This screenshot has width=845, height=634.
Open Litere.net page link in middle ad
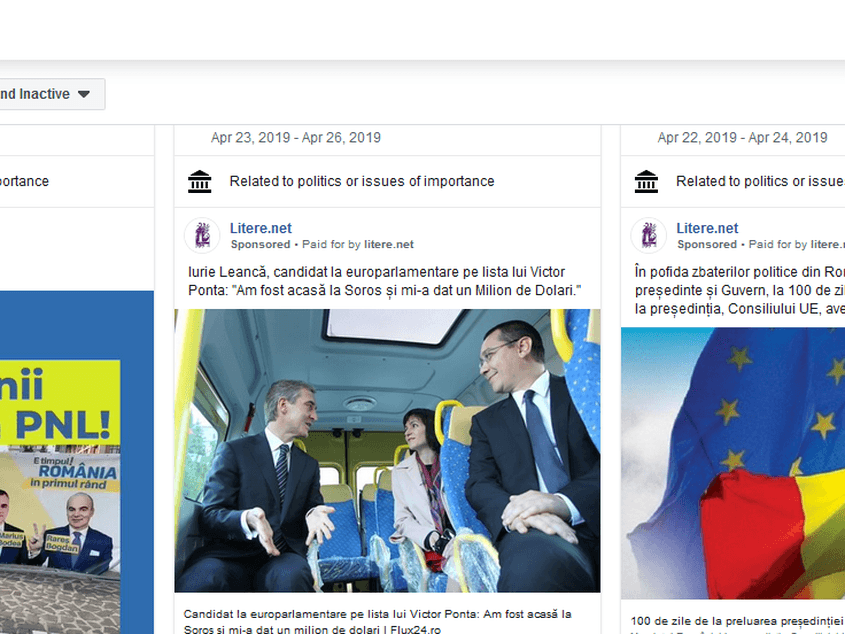(x=261, y=228)
